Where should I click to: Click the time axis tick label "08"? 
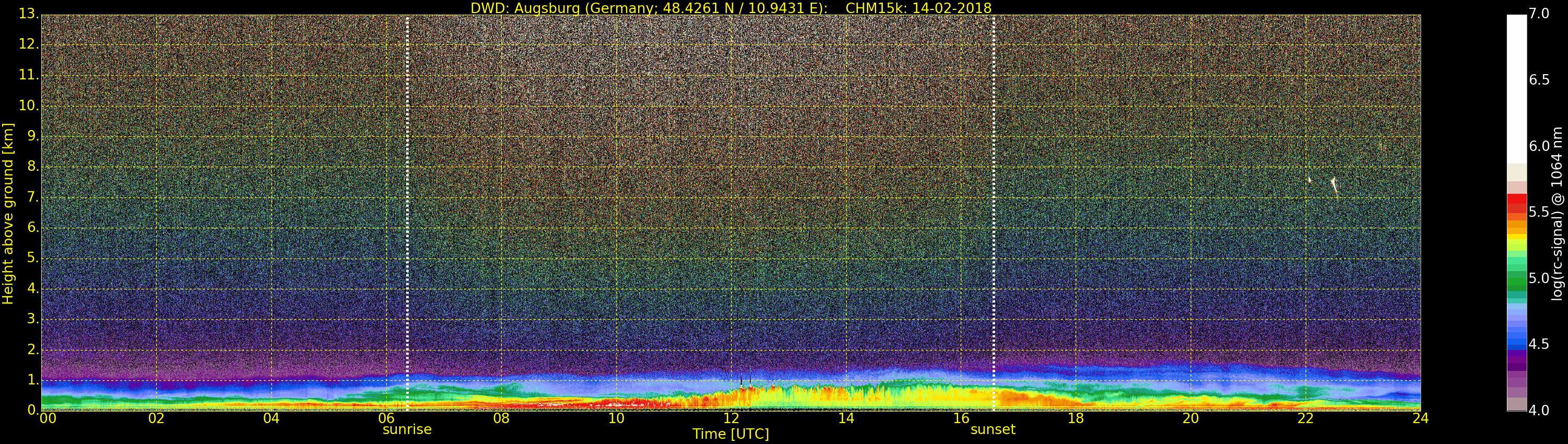tap(501, 418)
